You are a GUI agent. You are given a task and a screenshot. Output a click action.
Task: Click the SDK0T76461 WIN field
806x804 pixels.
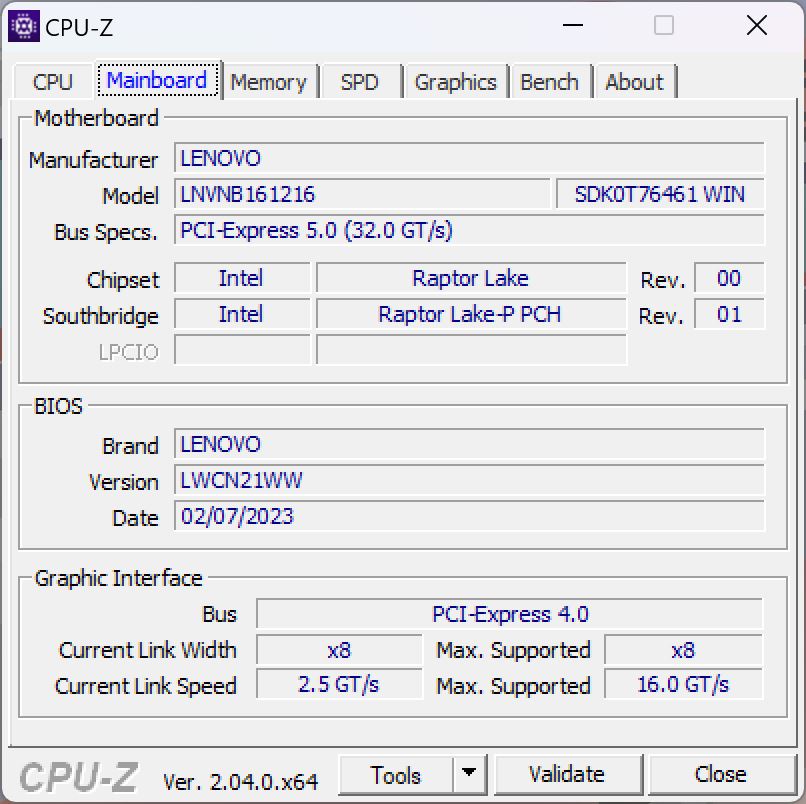point(660,194)
